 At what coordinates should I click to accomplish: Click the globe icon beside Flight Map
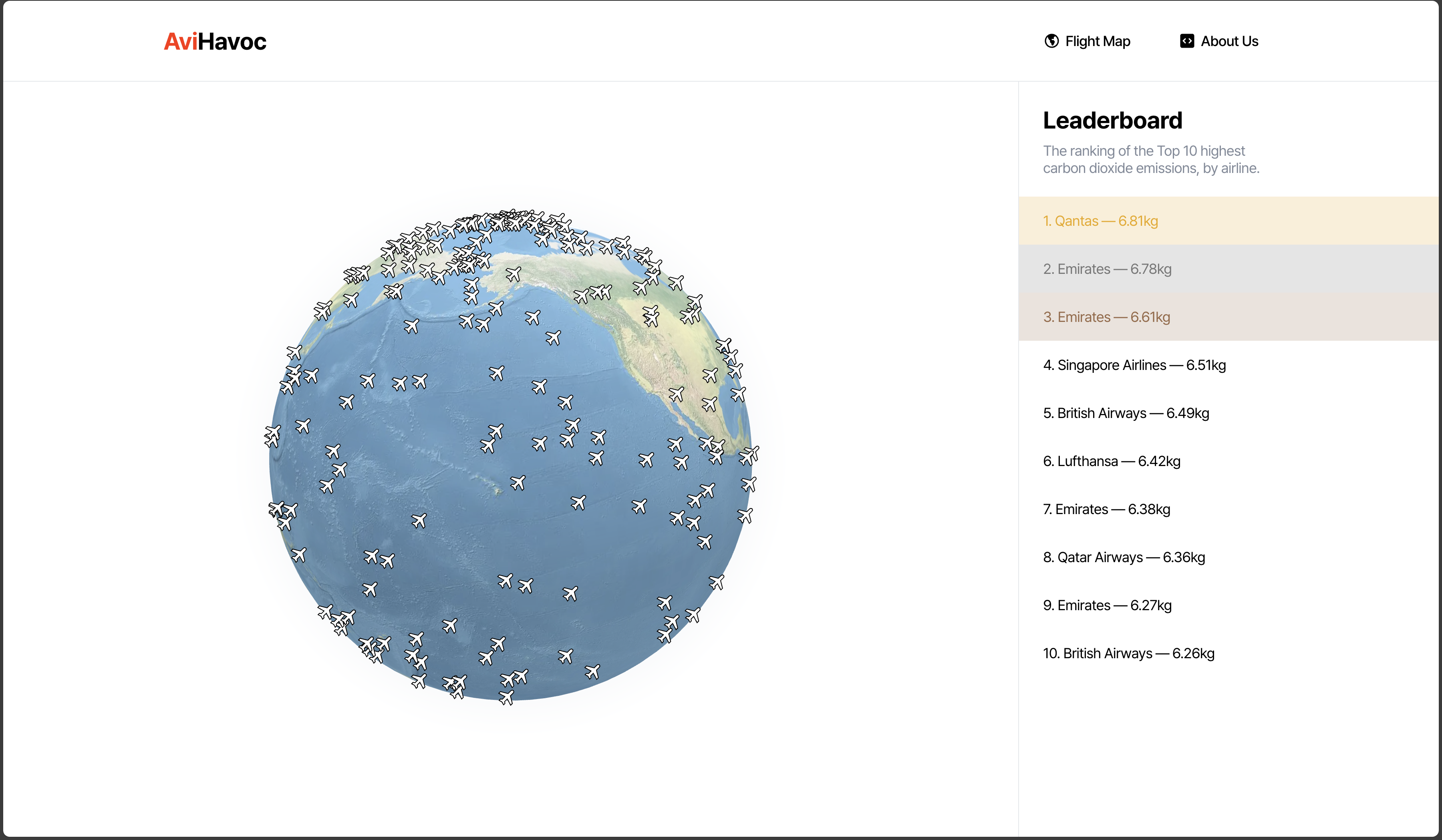coord(1051,41)
